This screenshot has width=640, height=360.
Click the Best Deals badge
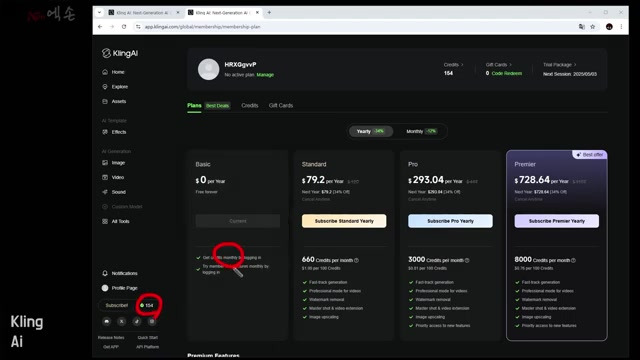tap(218, 106)
